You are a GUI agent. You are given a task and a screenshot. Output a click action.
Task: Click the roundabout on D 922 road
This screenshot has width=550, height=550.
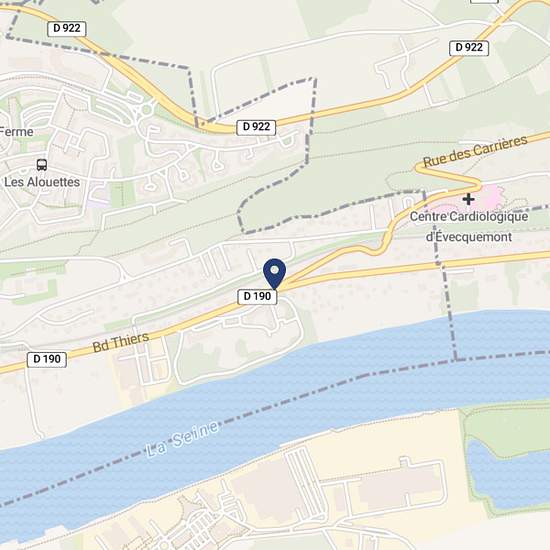(146, 110)
